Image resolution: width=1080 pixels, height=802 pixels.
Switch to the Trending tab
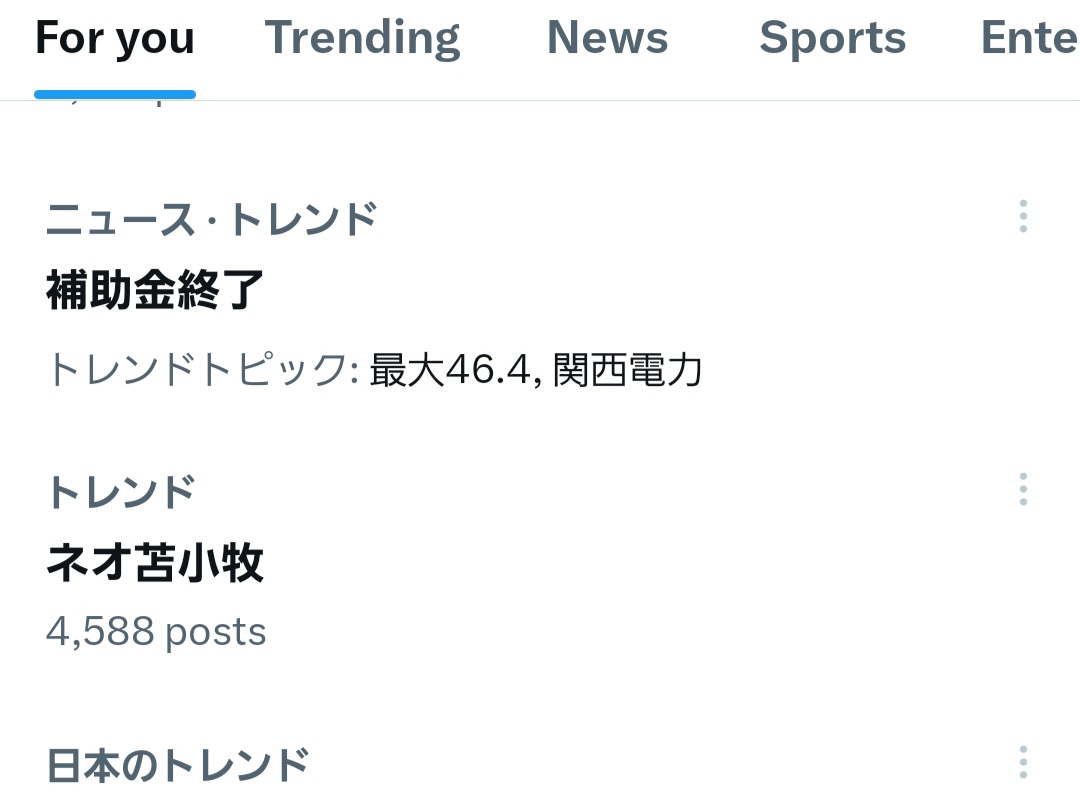click(x=362, y=40)
